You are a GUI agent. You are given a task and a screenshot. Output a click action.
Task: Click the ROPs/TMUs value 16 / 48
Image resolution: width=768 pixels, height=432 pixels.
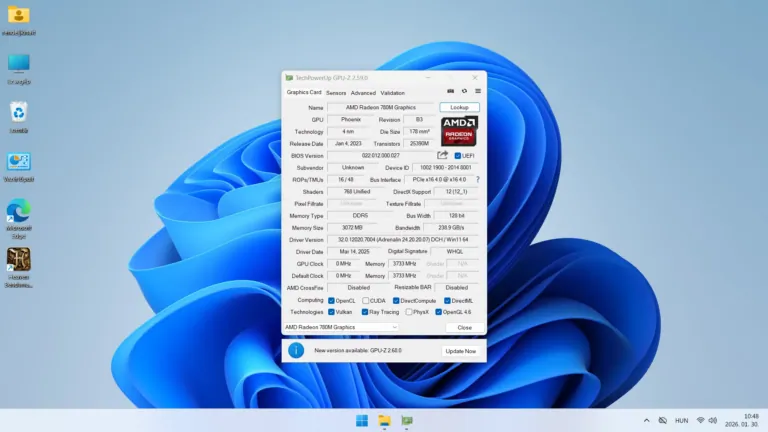tap(346, 180)
